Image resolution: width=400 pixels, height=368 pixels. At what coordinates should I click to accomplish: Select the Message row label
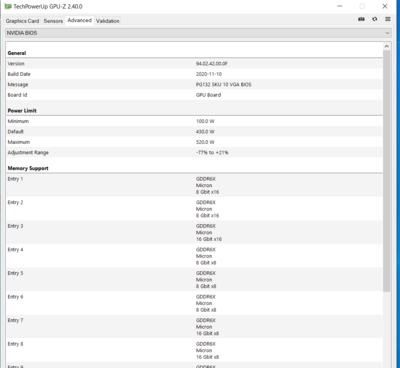tap(18, 85)
